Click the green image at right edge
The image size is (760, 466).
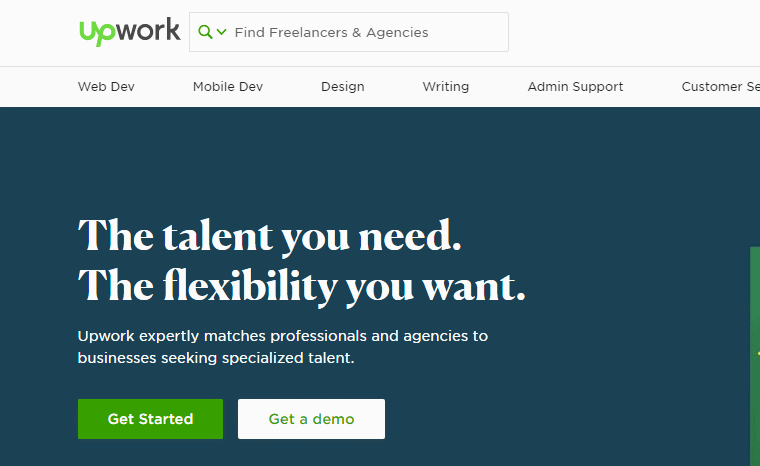click(x=755, y=356)
